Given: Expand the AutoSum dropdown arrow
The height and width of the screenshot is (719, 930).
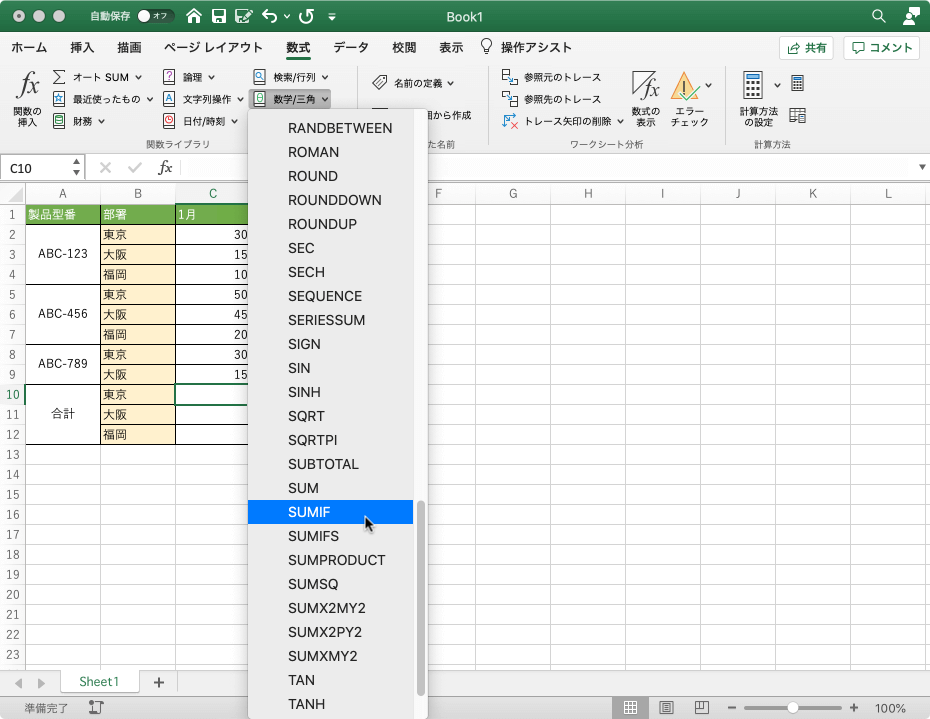Looking at the screenshot, I should coord(138,77).
